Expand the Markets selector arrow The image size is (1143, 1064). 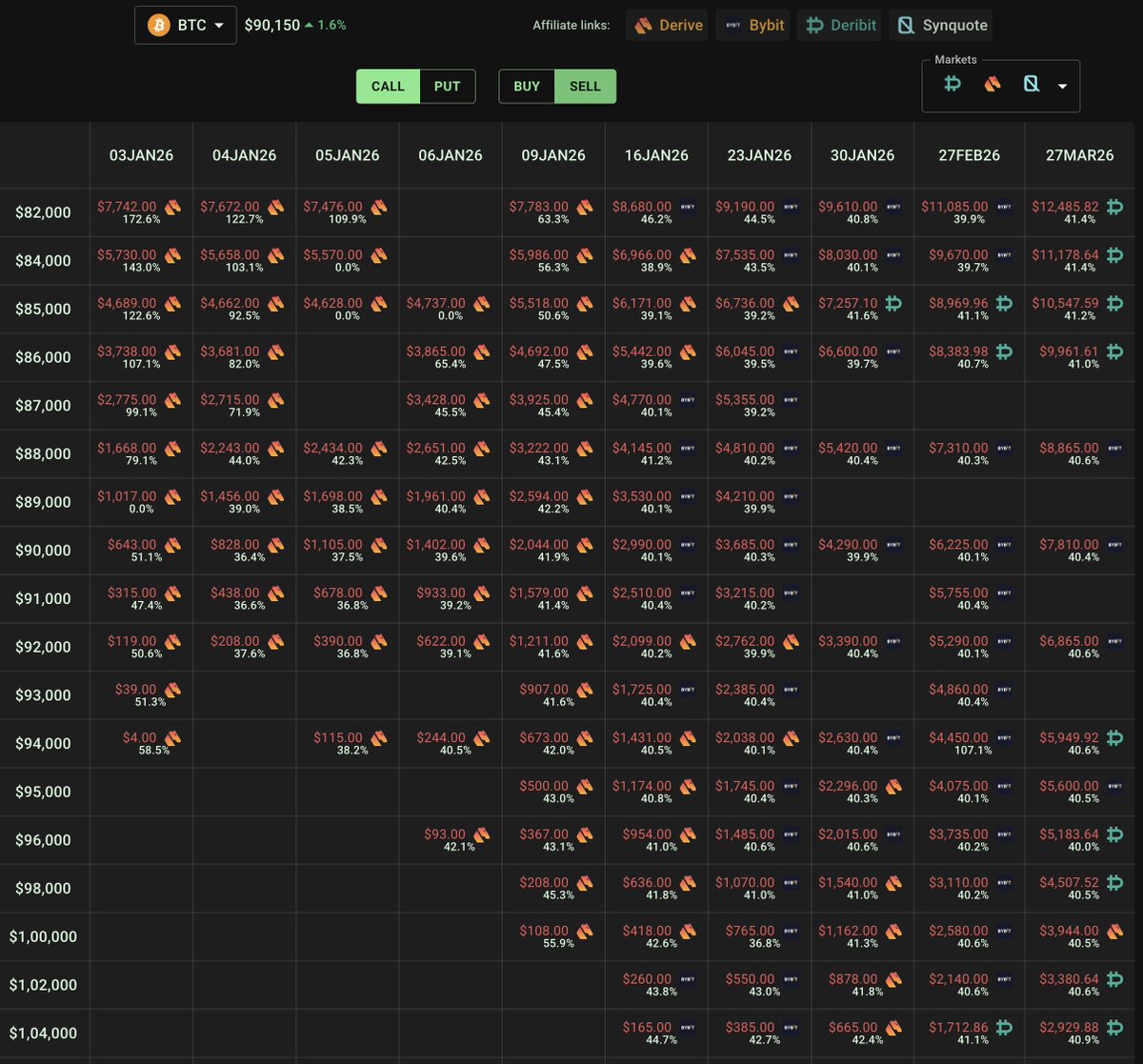click(1062, 86)
